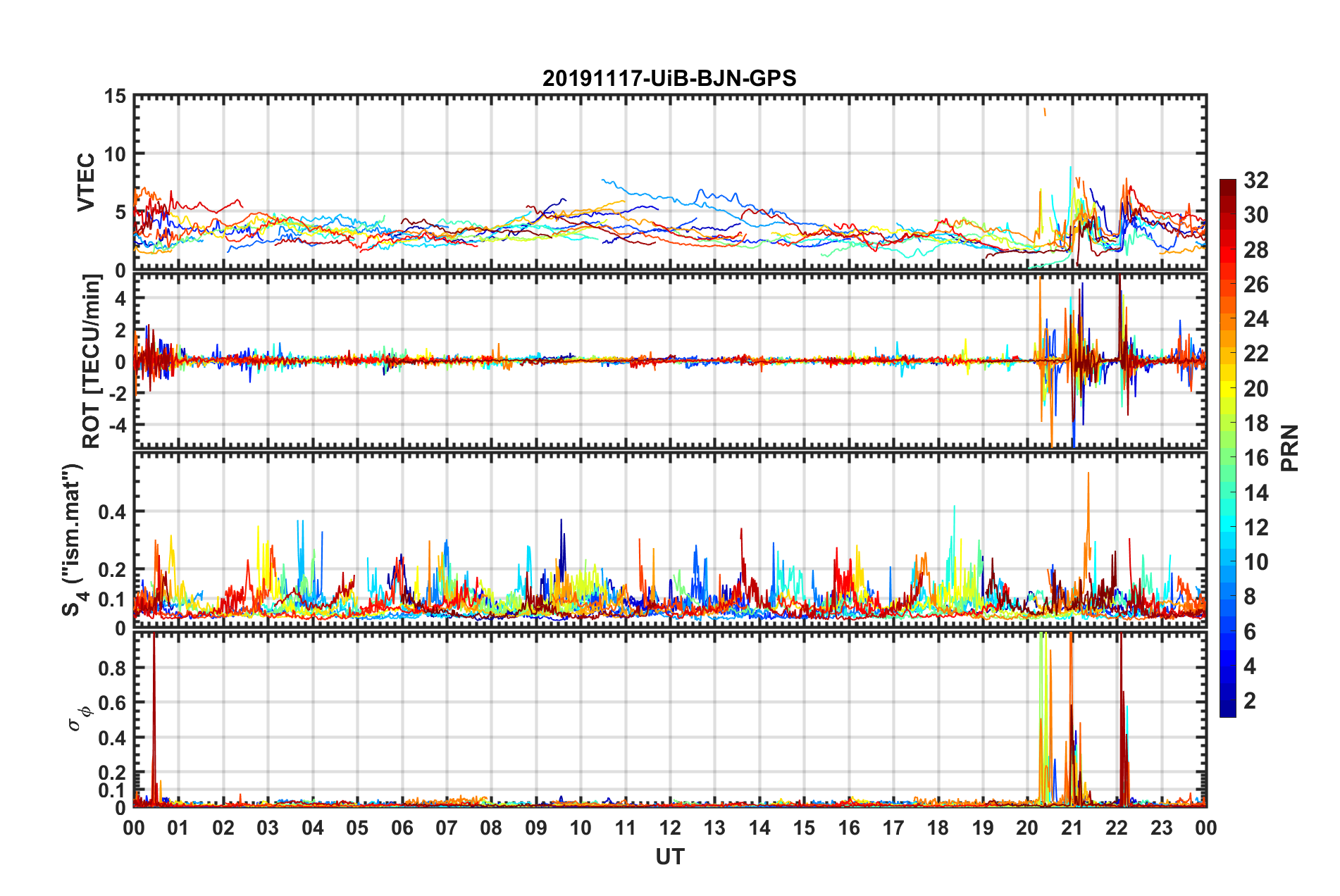Click the 09 tick on the UT axis

(x=536, y=828)
